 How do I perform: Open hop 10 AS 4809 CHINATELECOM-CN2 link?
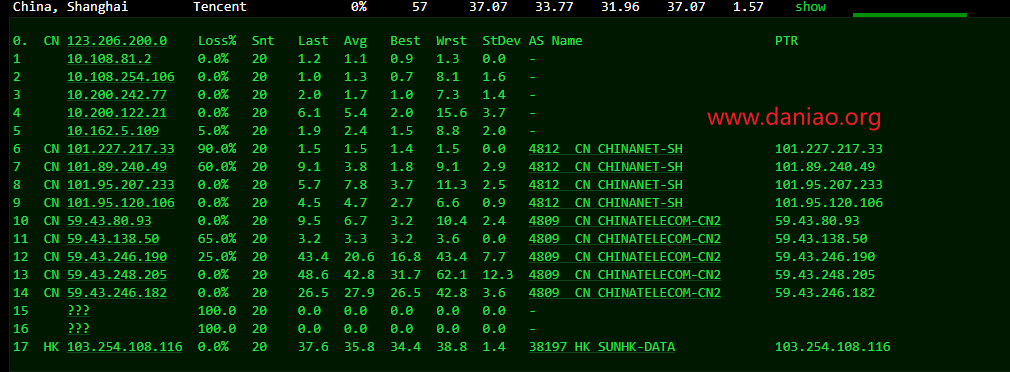[x=625, y=221]
